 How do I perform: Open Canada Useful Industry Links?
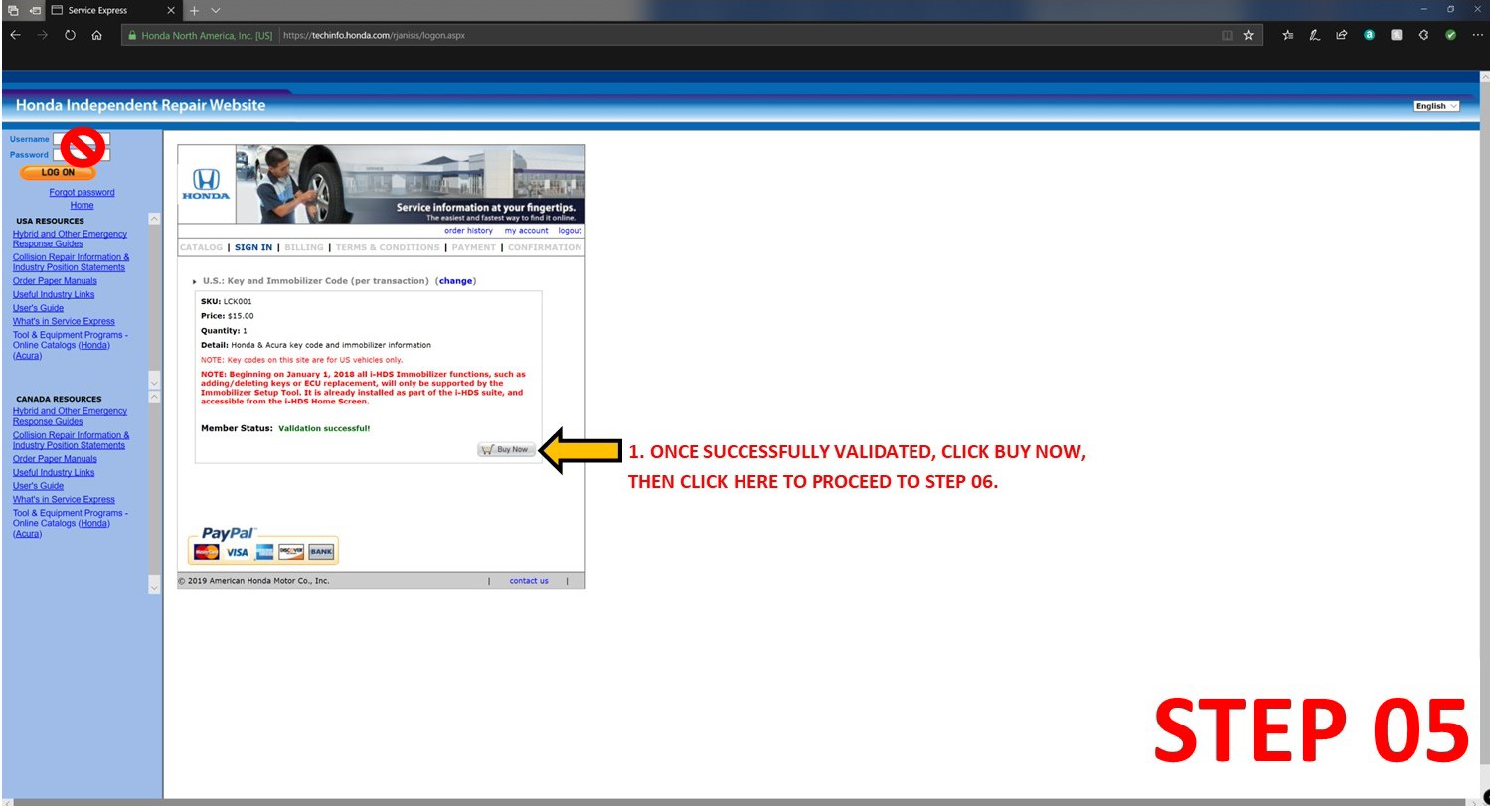point(54,473)
